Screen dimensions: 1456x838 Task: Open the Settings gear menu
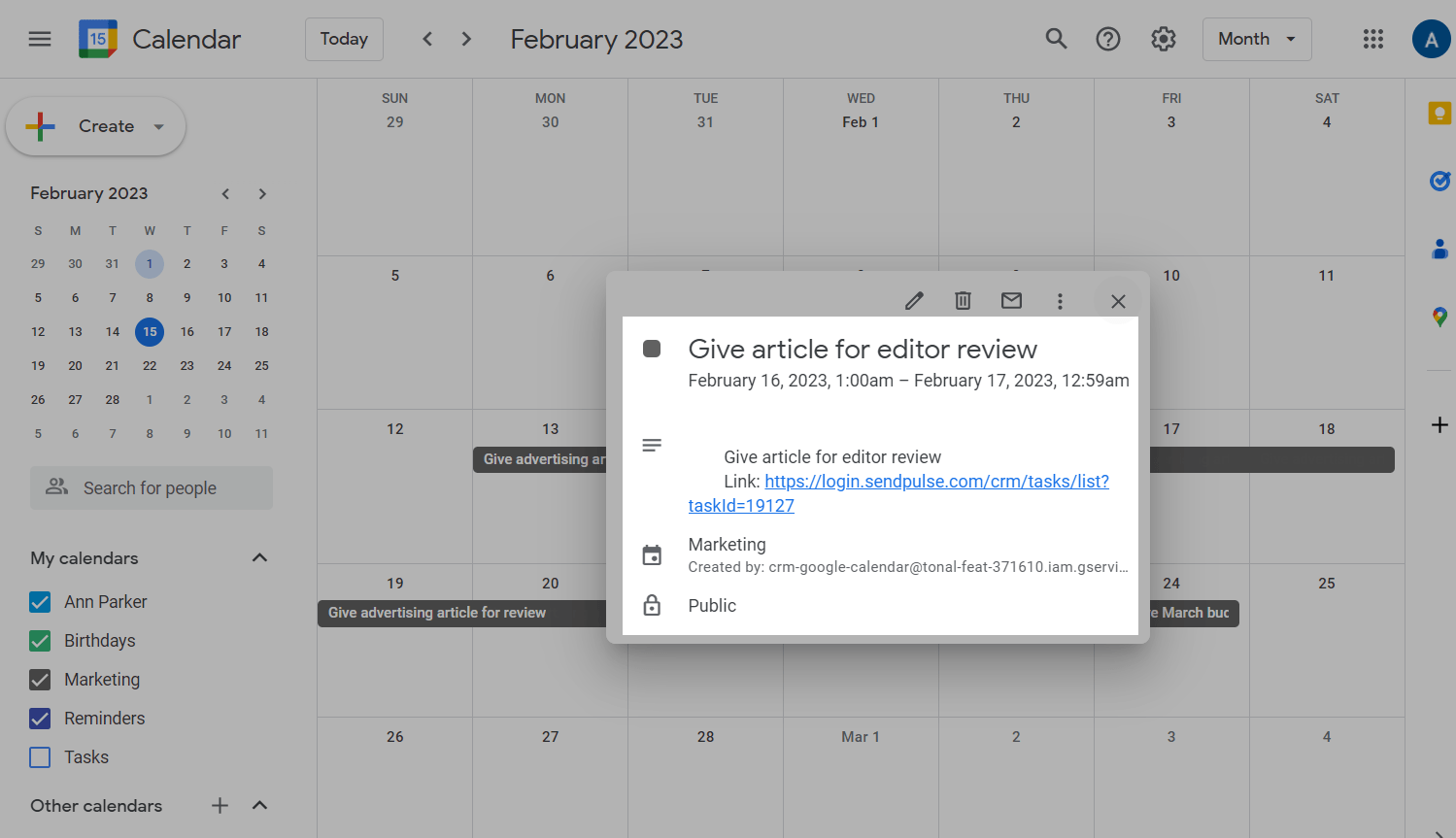click(1163, 39)
